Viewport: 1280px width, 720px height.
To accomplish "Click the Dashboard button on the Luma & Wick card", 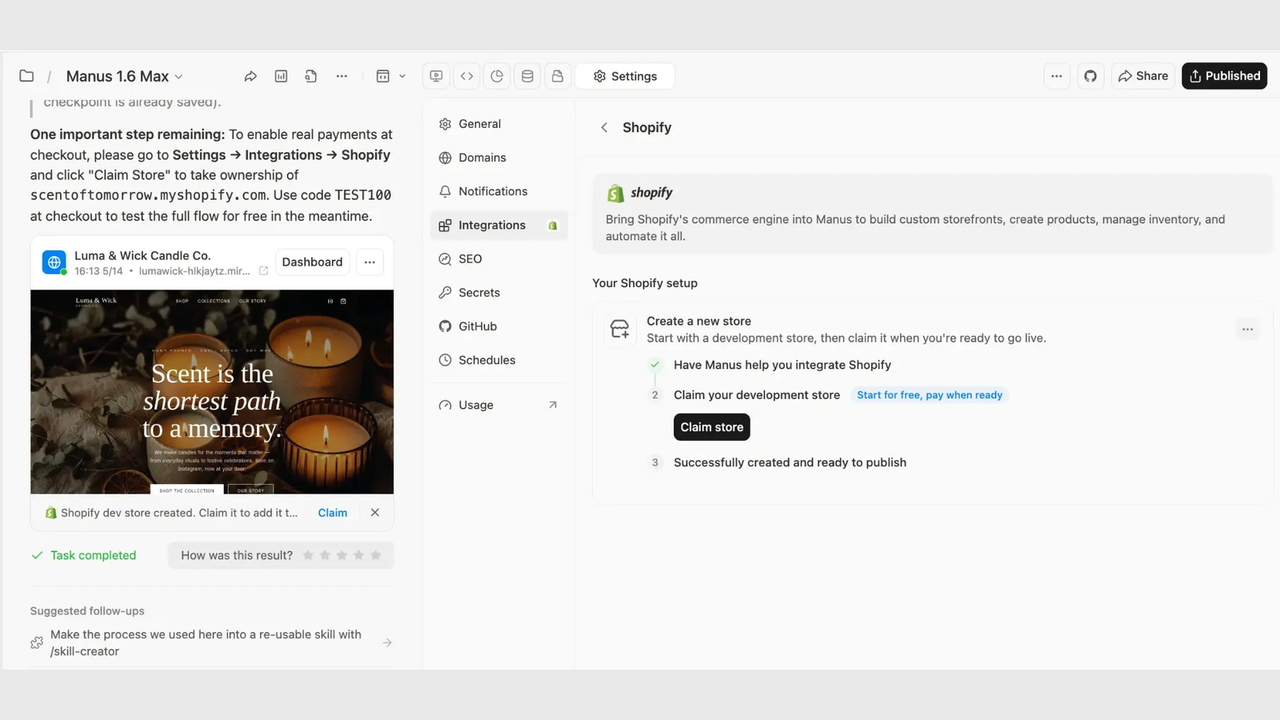I will click(312, 262).
